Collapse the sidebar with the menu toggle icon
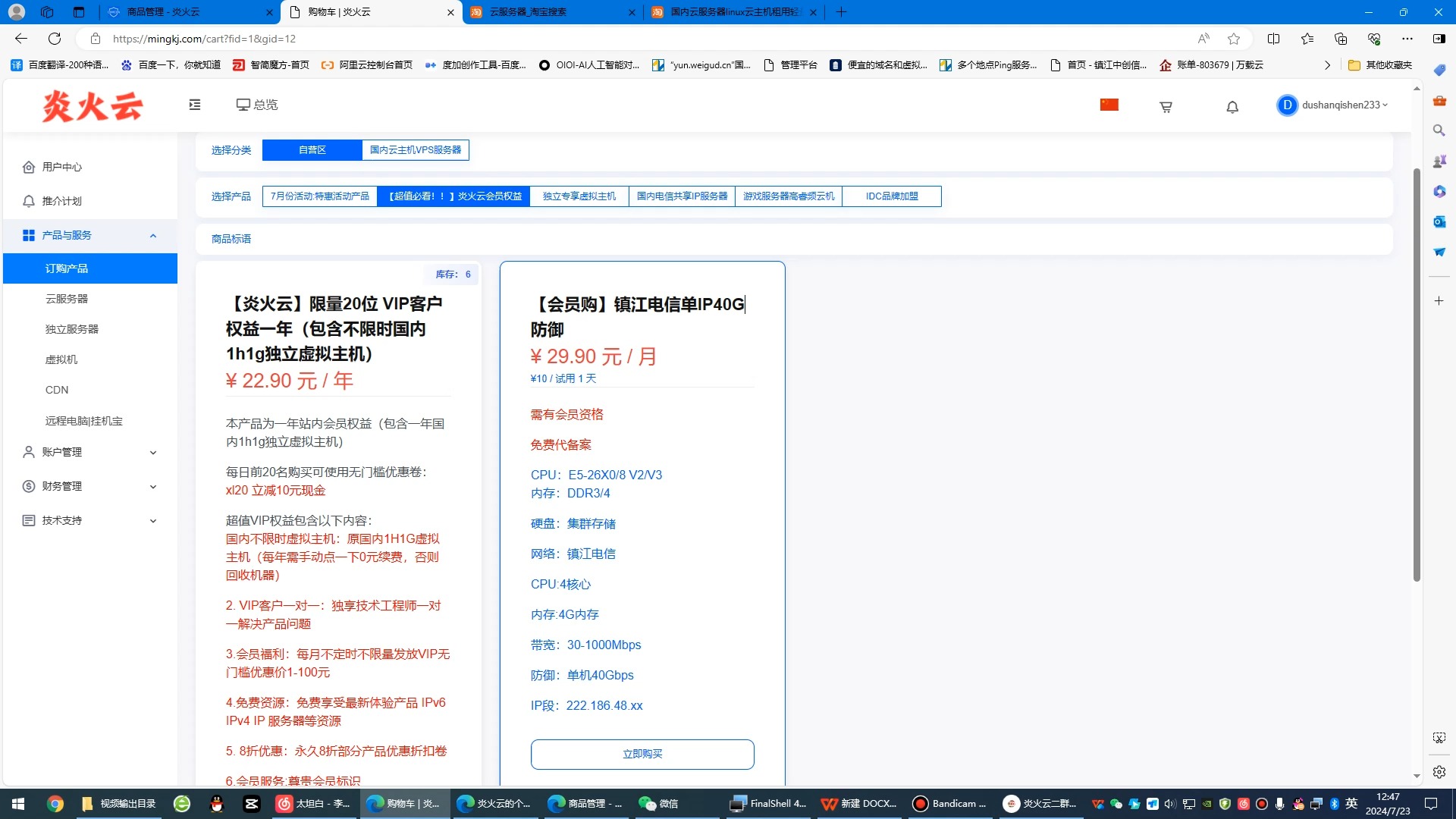This screenshot has height=819, width=1456. (195, 105)
